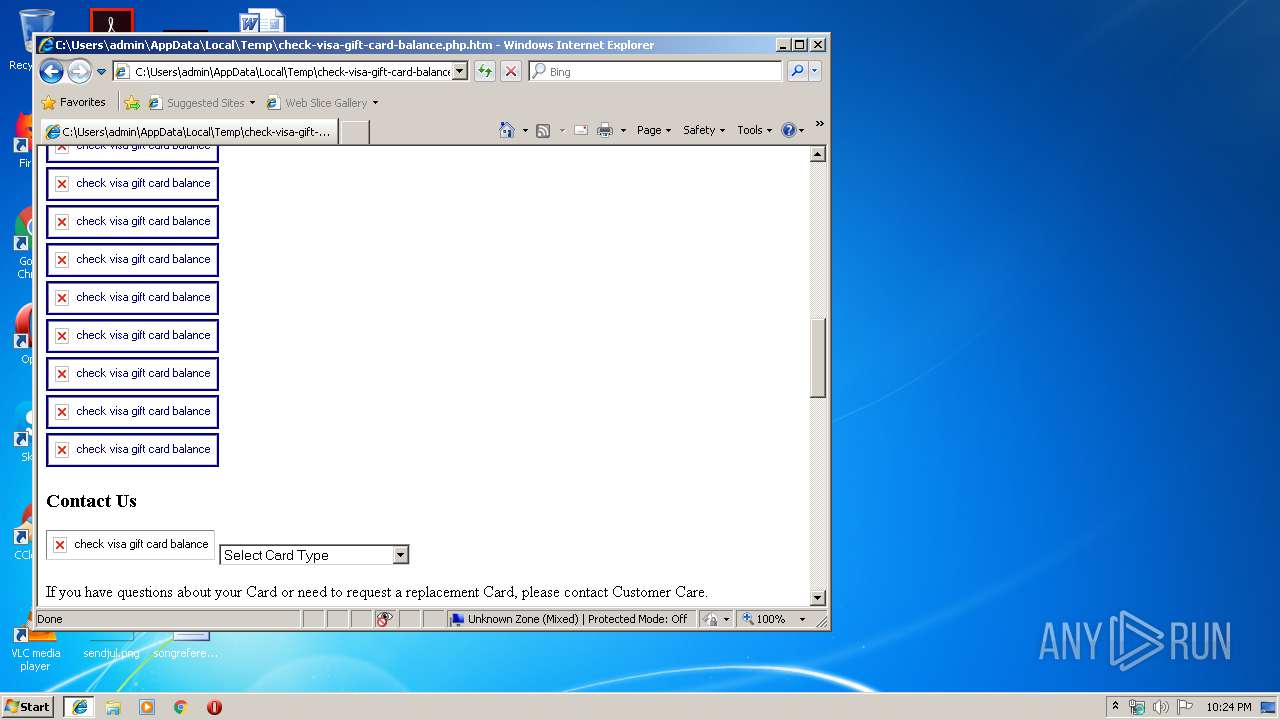Open media player icon in taskbar

(x=147, y=707)
